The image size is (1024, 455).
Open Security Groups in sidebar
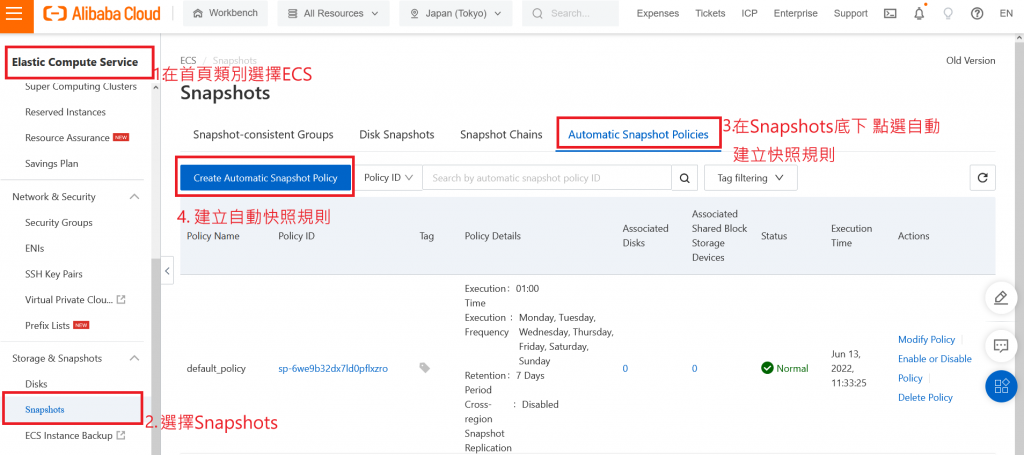click(59, 223)
